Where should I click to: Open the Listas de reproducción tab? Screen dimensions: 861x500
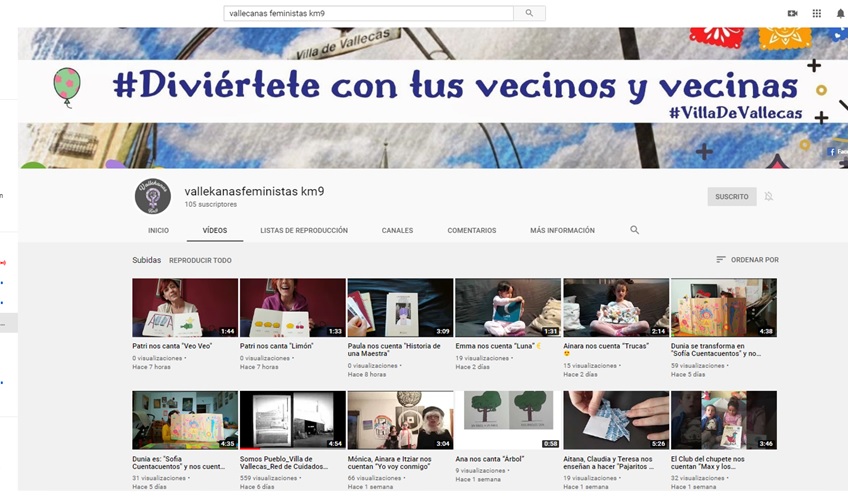tap(304, 231)
